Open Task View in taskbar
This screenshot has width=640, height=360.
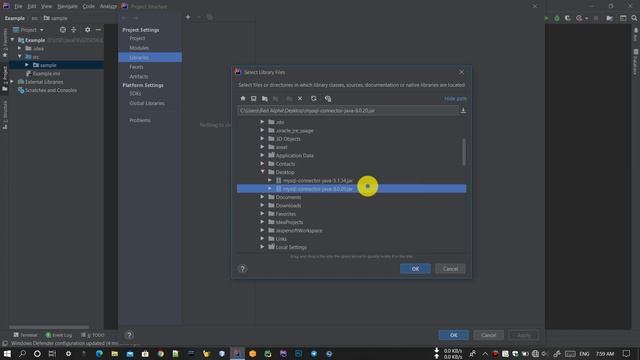tap(52, 353)
